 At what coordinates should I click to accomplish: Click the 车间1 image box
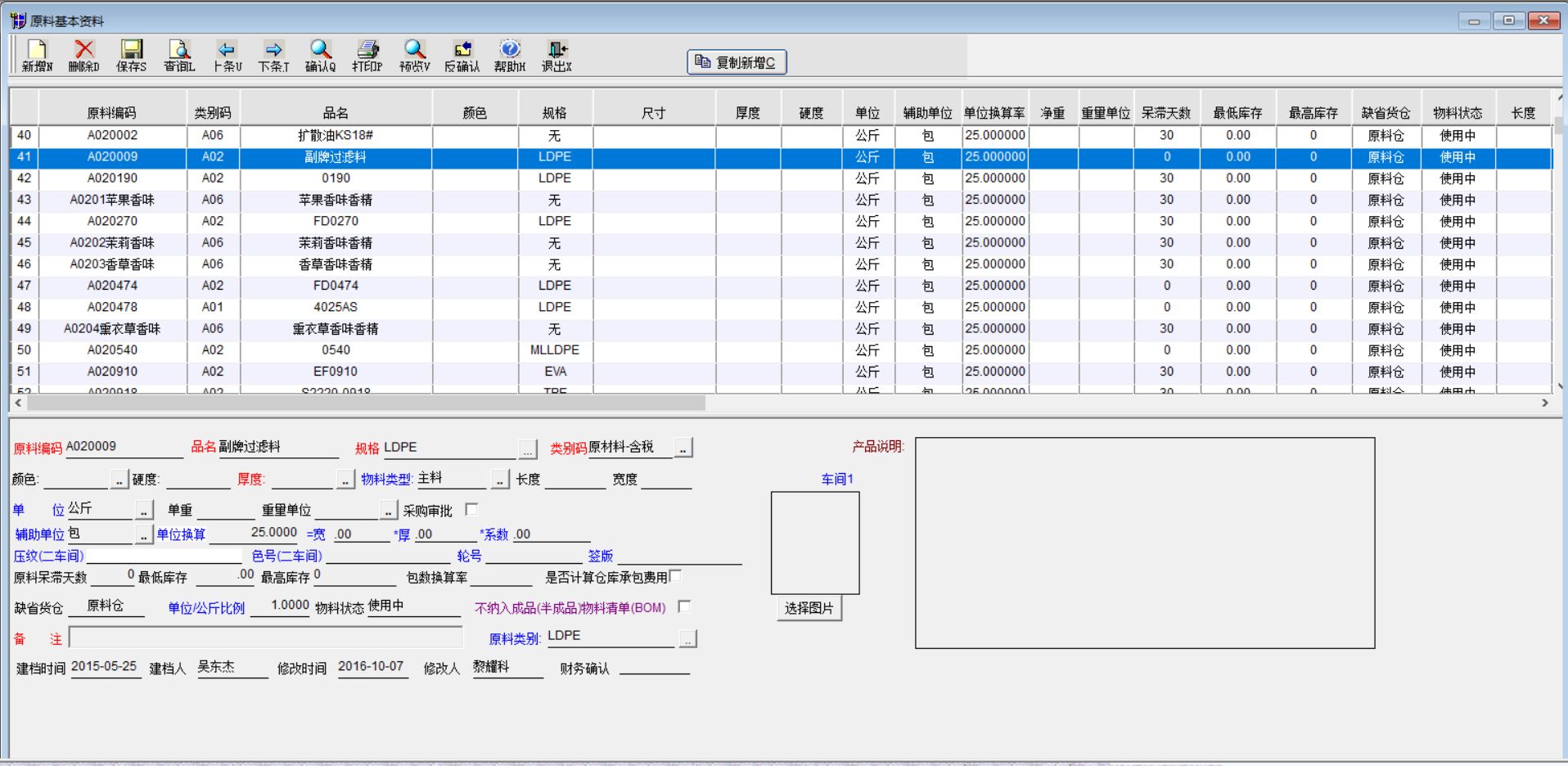pyautogui.click(x=815, y=543)
